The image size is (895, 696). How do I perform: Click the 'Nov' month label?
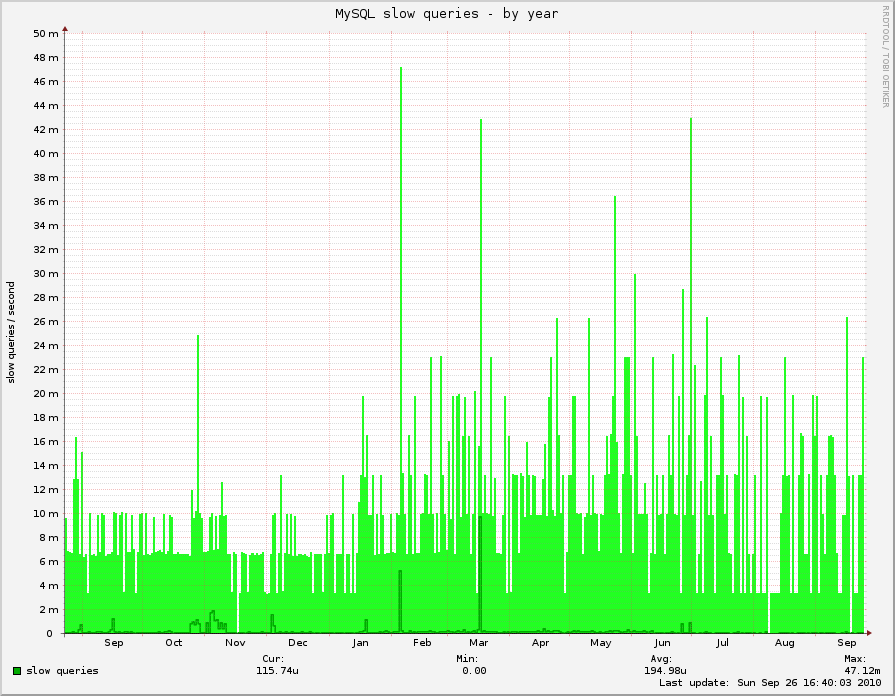pyautogui.click(x=235, y=643)
